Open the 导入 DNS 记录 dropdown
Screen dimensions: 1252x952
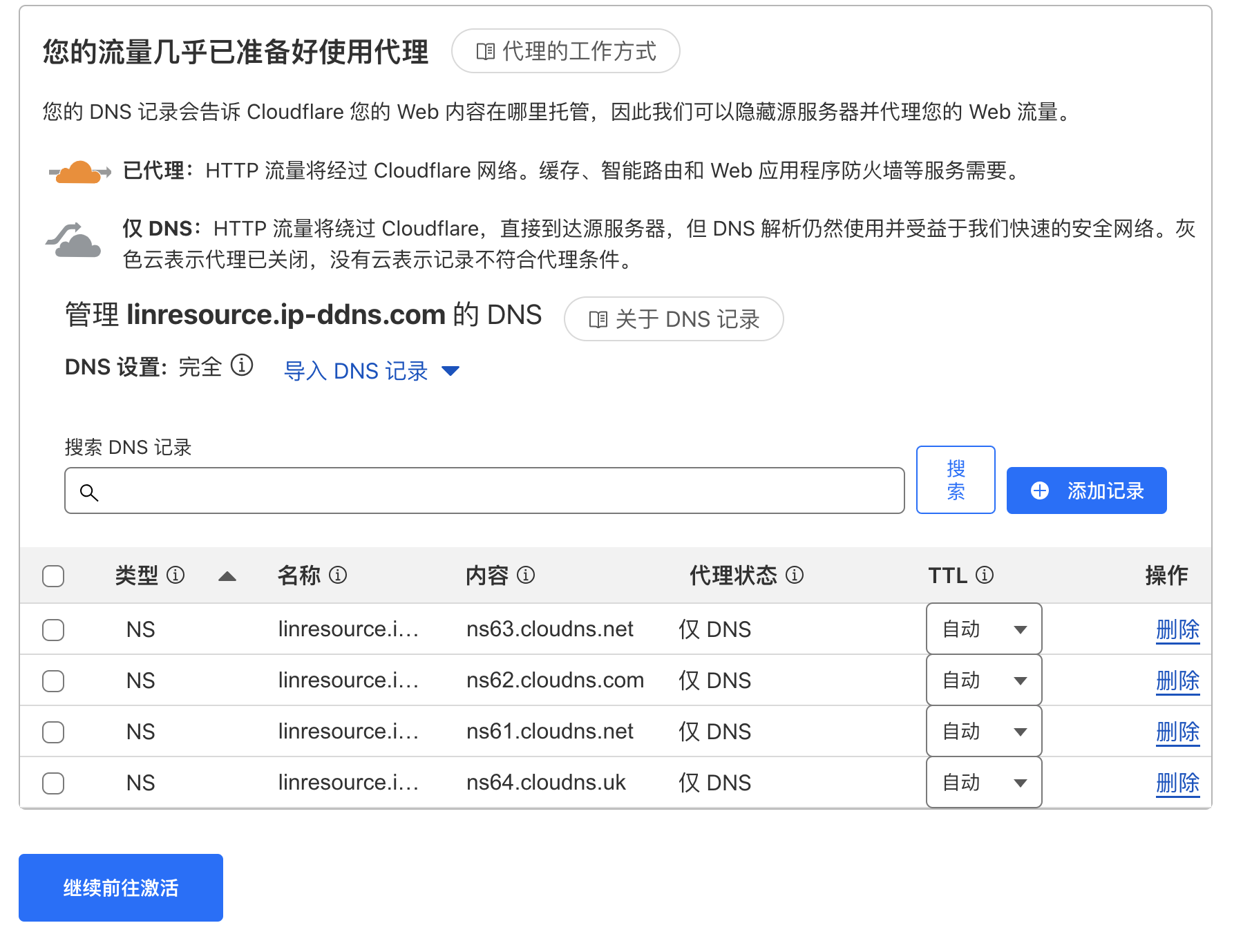click(x=372, y=371)
